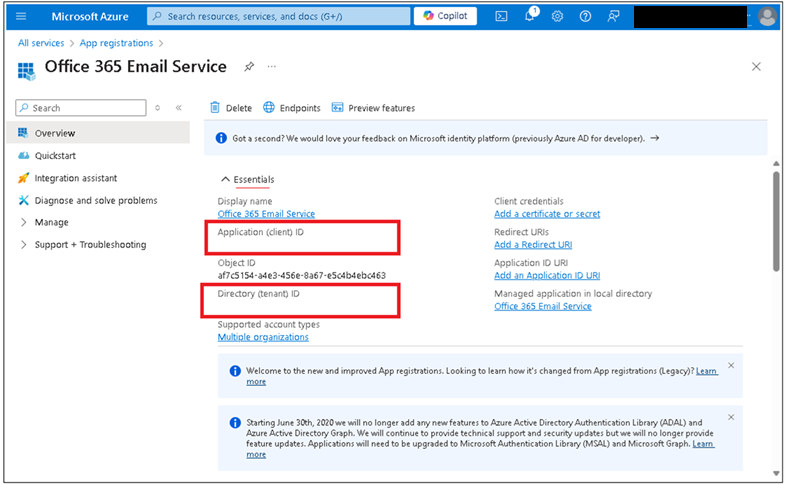Go to App registrations breadcrumb
This screenshot has height=485, width=785.
116,43
